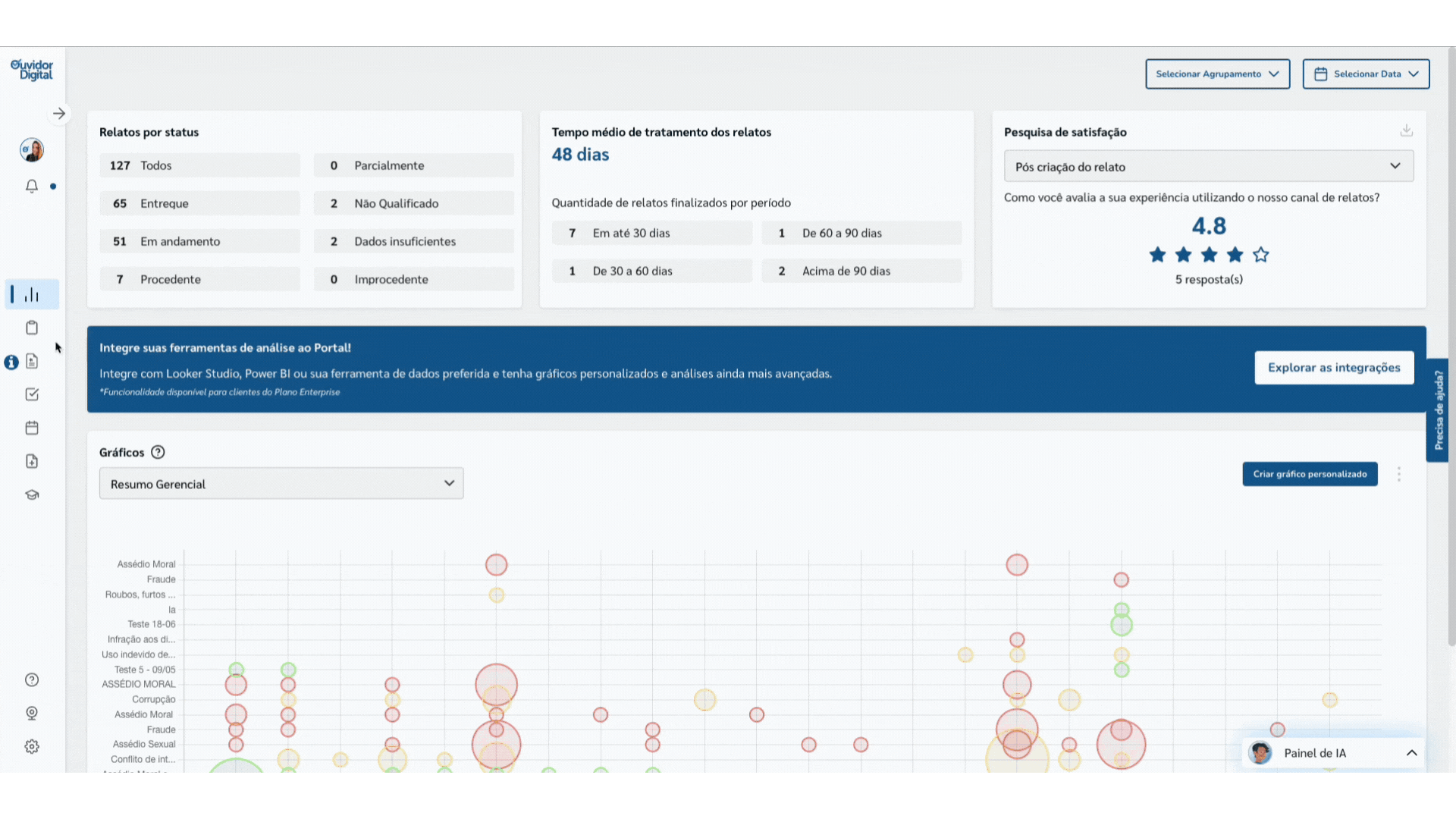
Task: Open the Precisa de ajuda side tab
Action: [1439, 409]
